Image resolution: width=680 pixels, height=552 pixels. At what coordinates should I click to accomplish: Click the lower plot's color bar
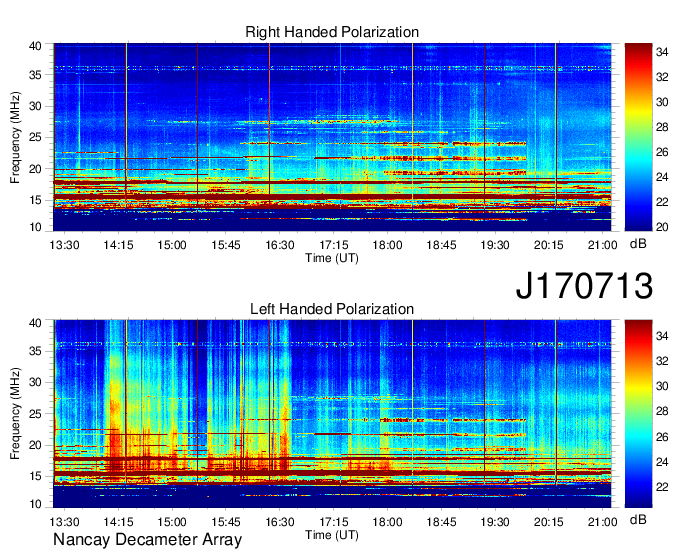638,414
